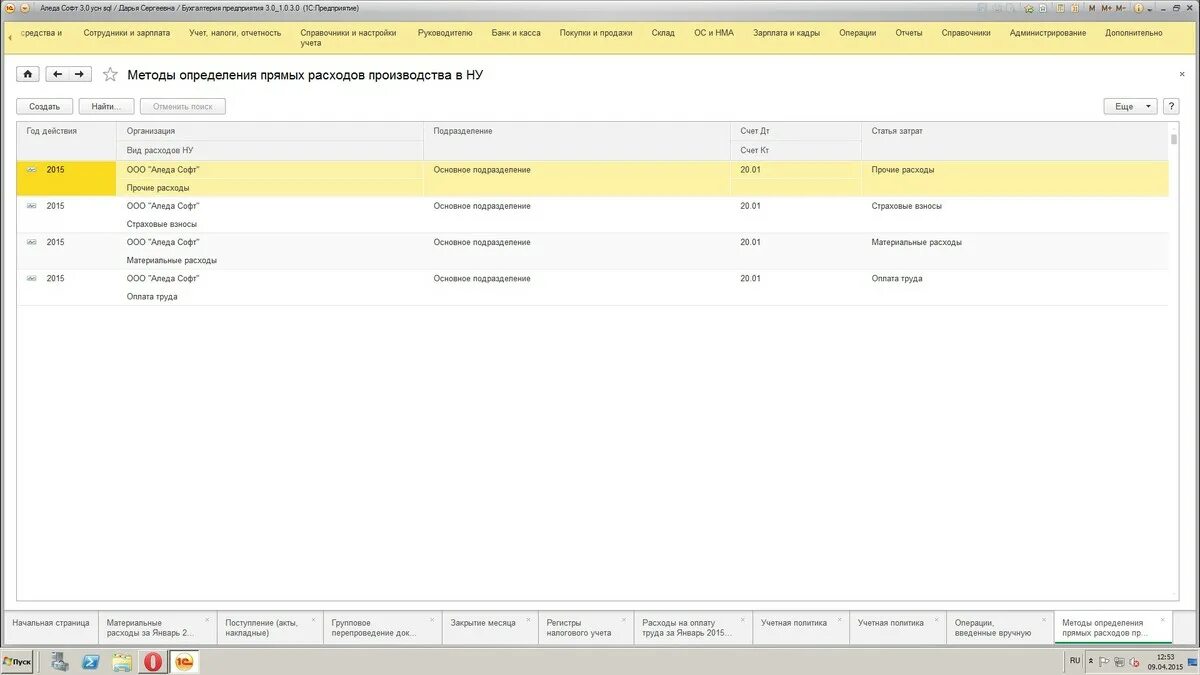Click the row icon for Прочие расходы record

point(31,170)
